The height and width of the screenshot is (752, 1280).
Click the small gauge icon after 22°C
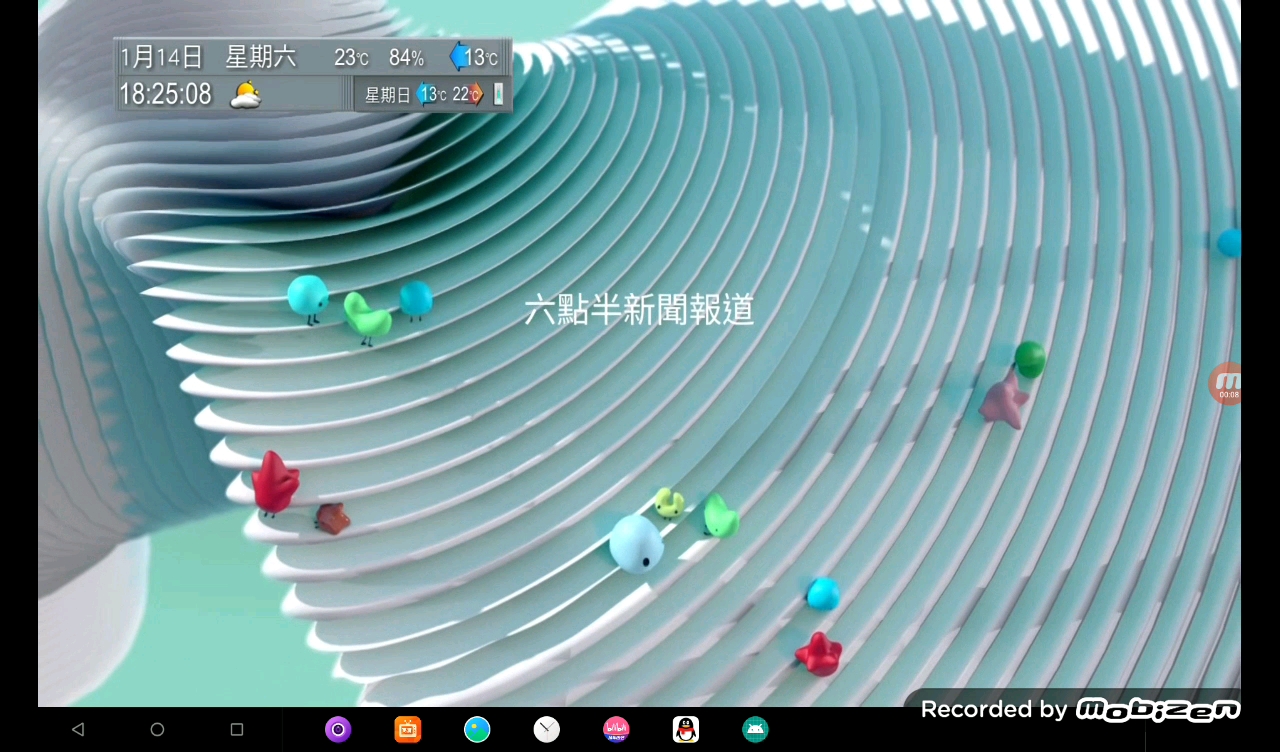point(498,95)
